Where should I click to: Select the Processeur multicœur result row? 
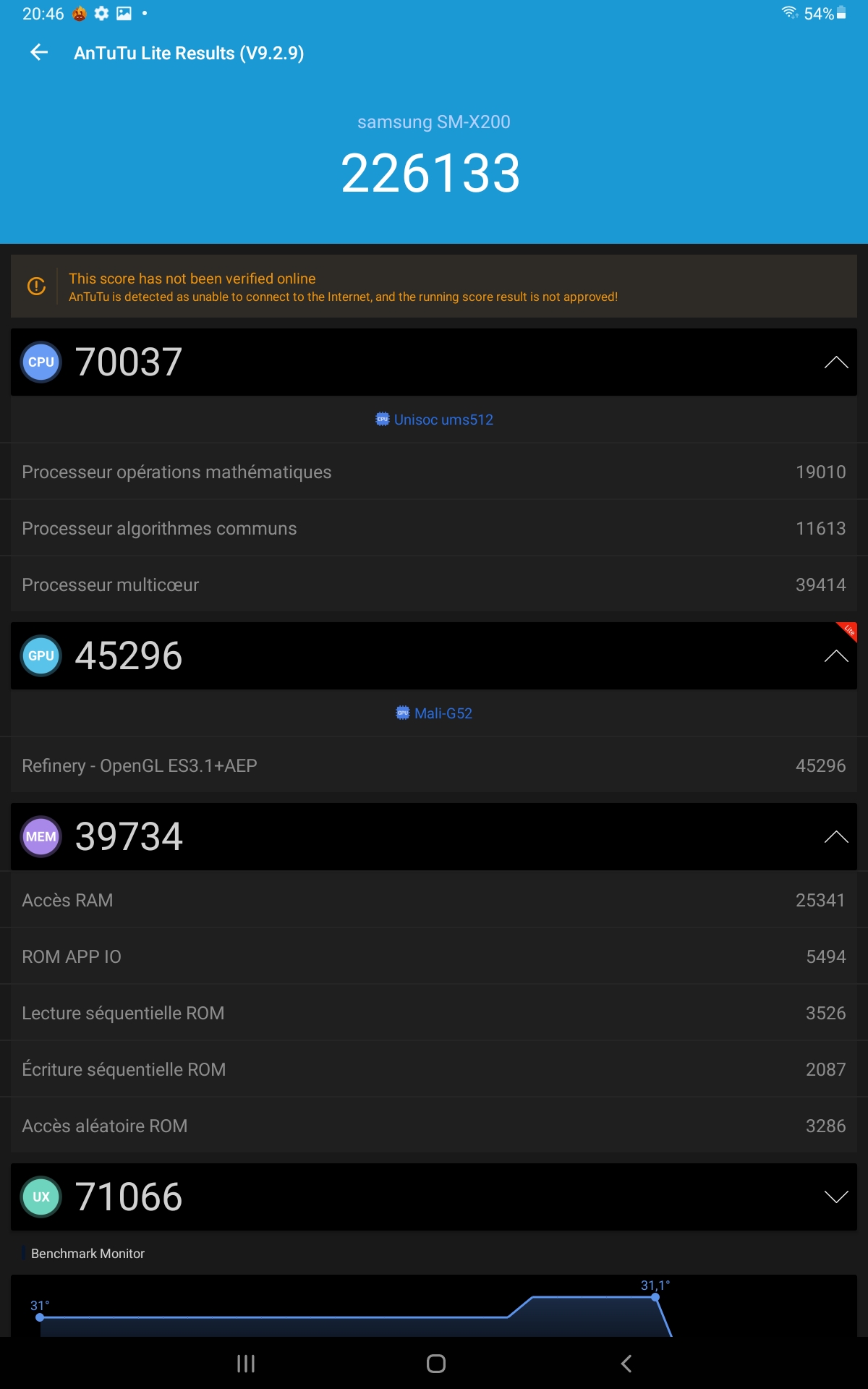tap(434, 585)
